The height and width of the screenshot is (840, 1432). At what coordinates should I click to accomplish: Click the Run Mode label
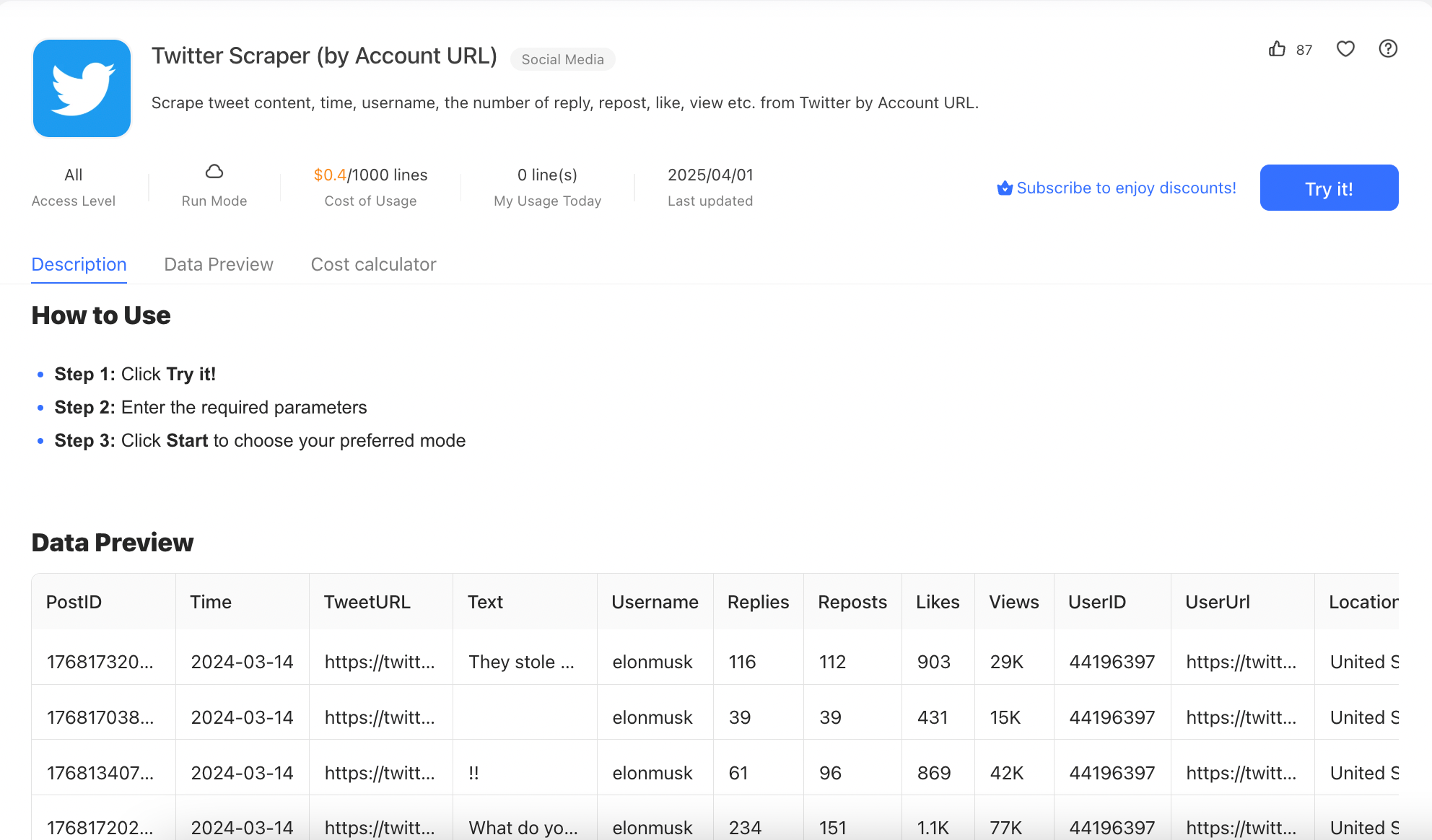(x=214, y=201)
